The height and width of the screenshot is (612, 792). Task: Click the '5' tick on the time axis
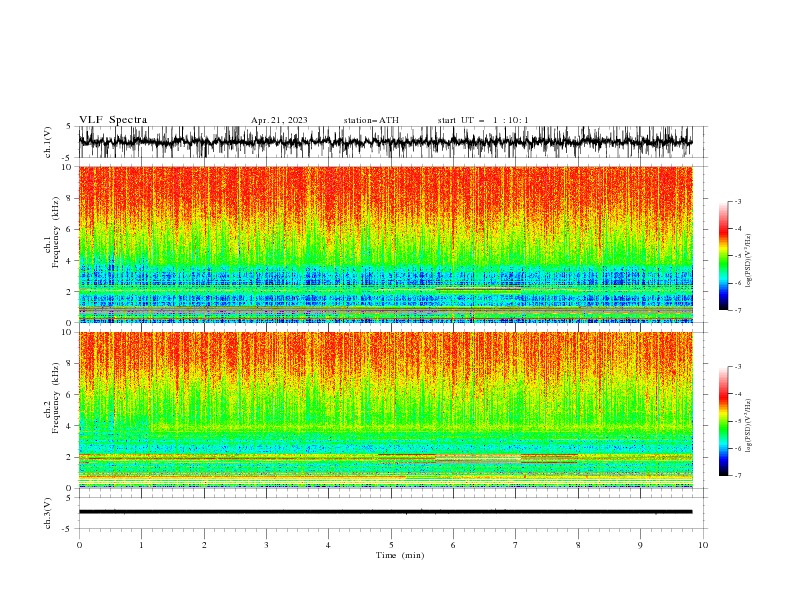391,545
